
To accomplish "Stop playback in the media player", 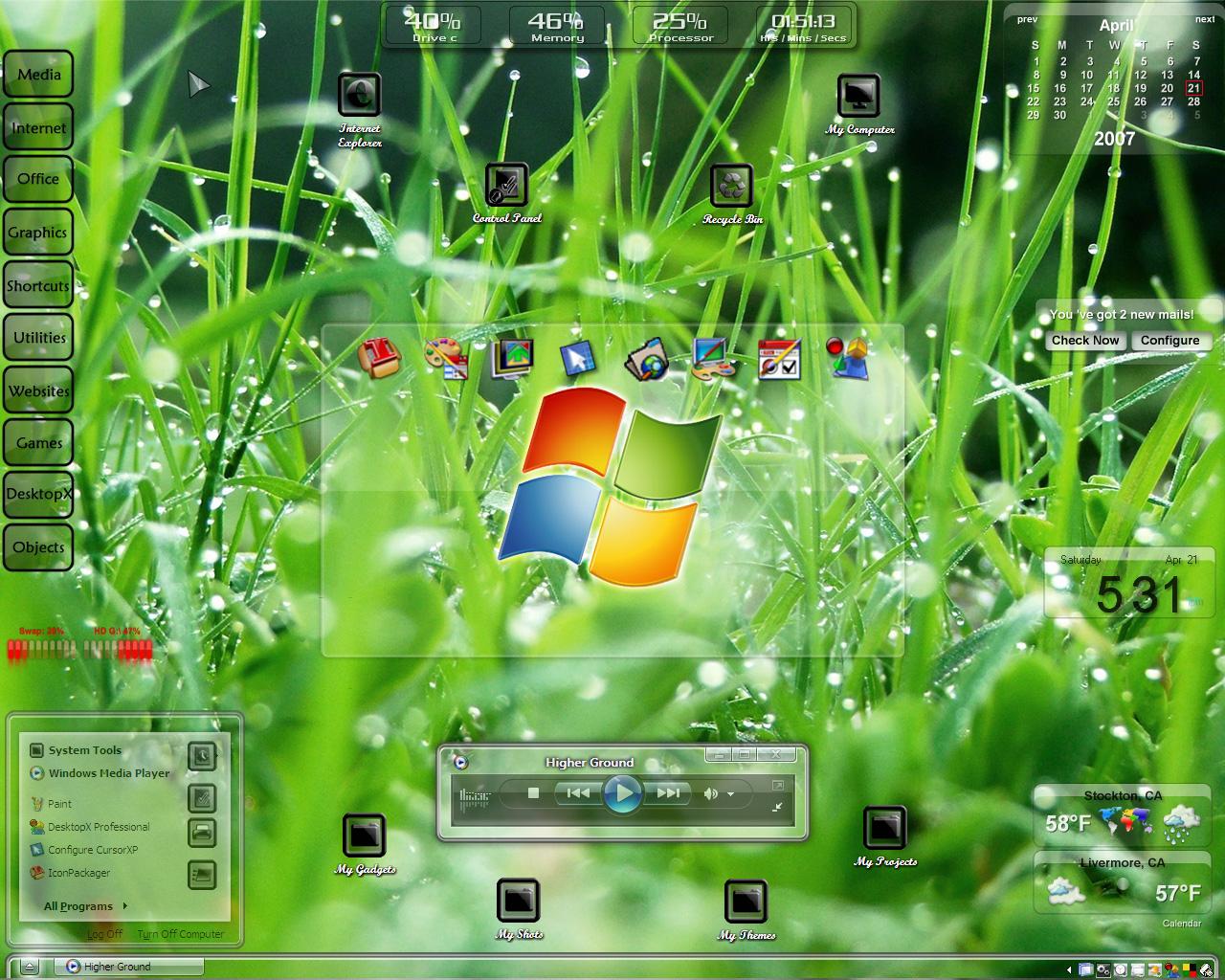I will tap(533, 793).
